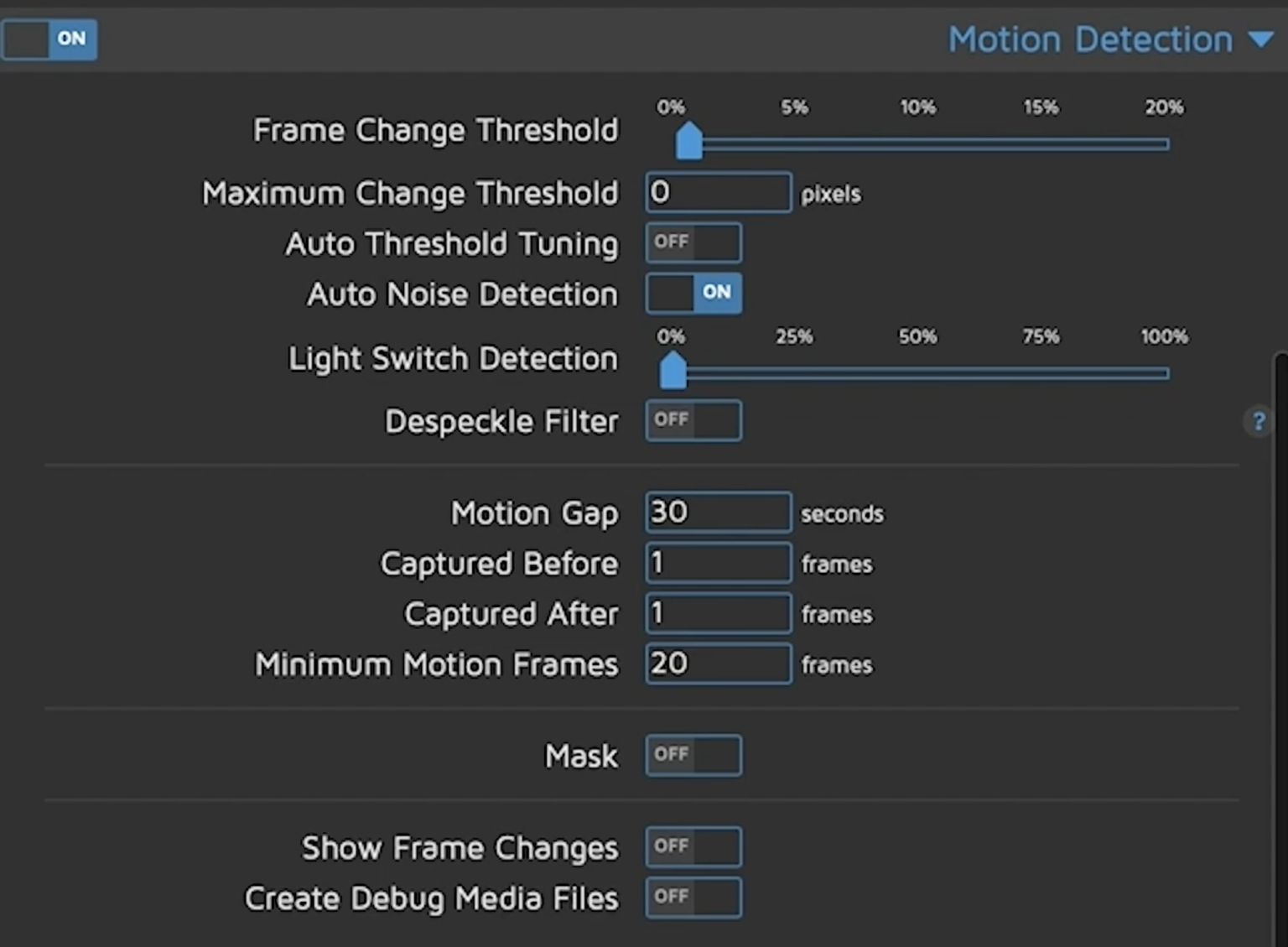Select the Frame Change Threshold slider handle

point(688,141)
